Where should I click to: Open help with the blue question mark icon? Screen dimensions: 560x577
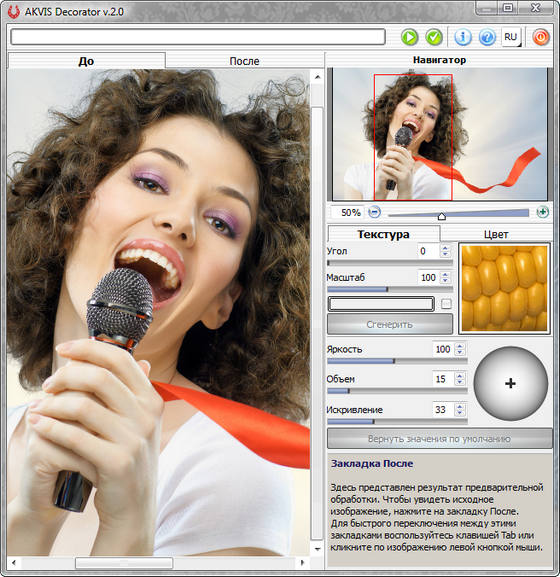487,37
